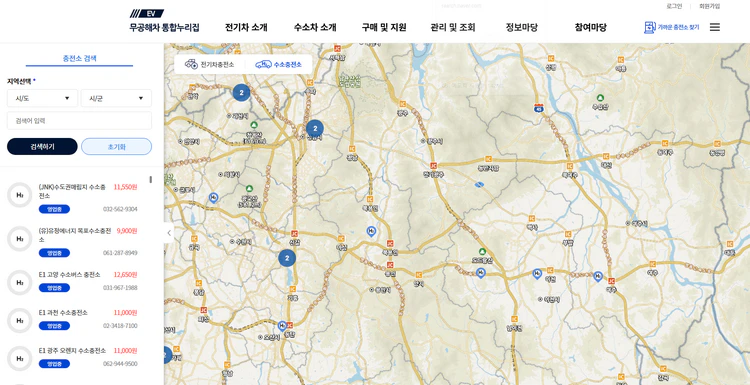This screenshot has width=750, height=385.
Task: Select the cluster marker 2 at 성남시
Action: 315,128
